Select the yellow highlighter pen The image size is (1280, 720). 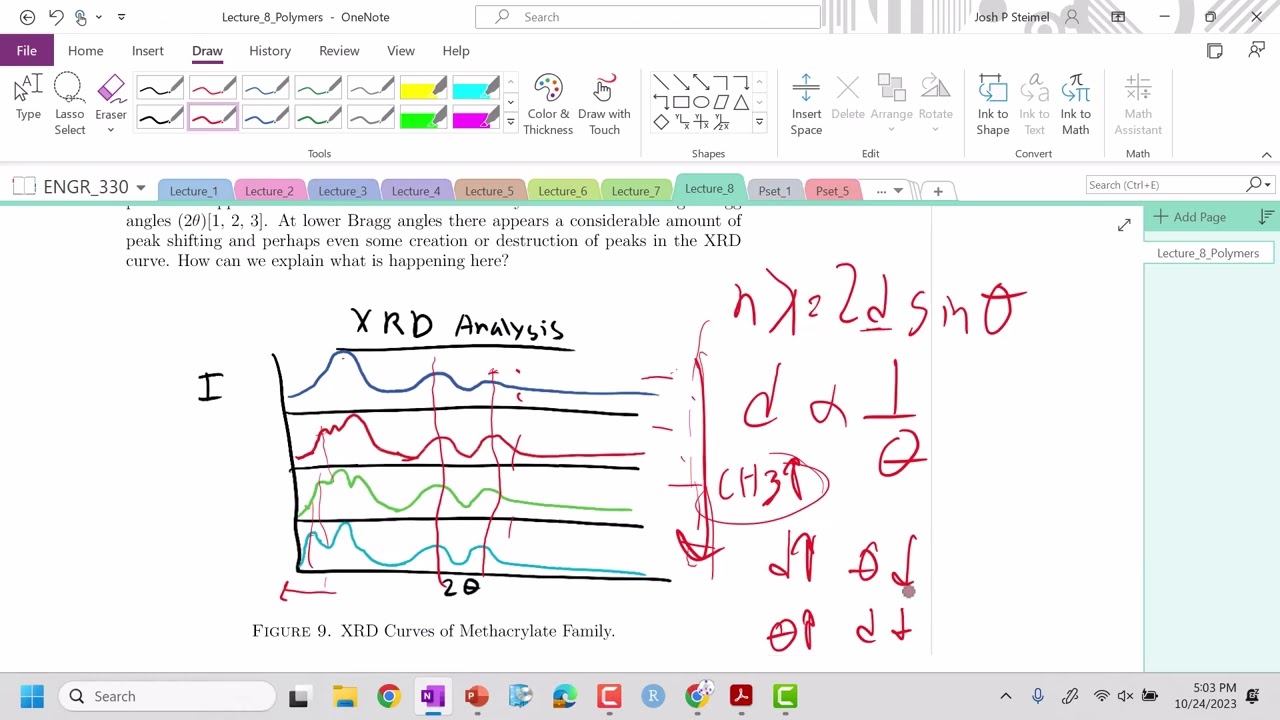tap(424, 90)
